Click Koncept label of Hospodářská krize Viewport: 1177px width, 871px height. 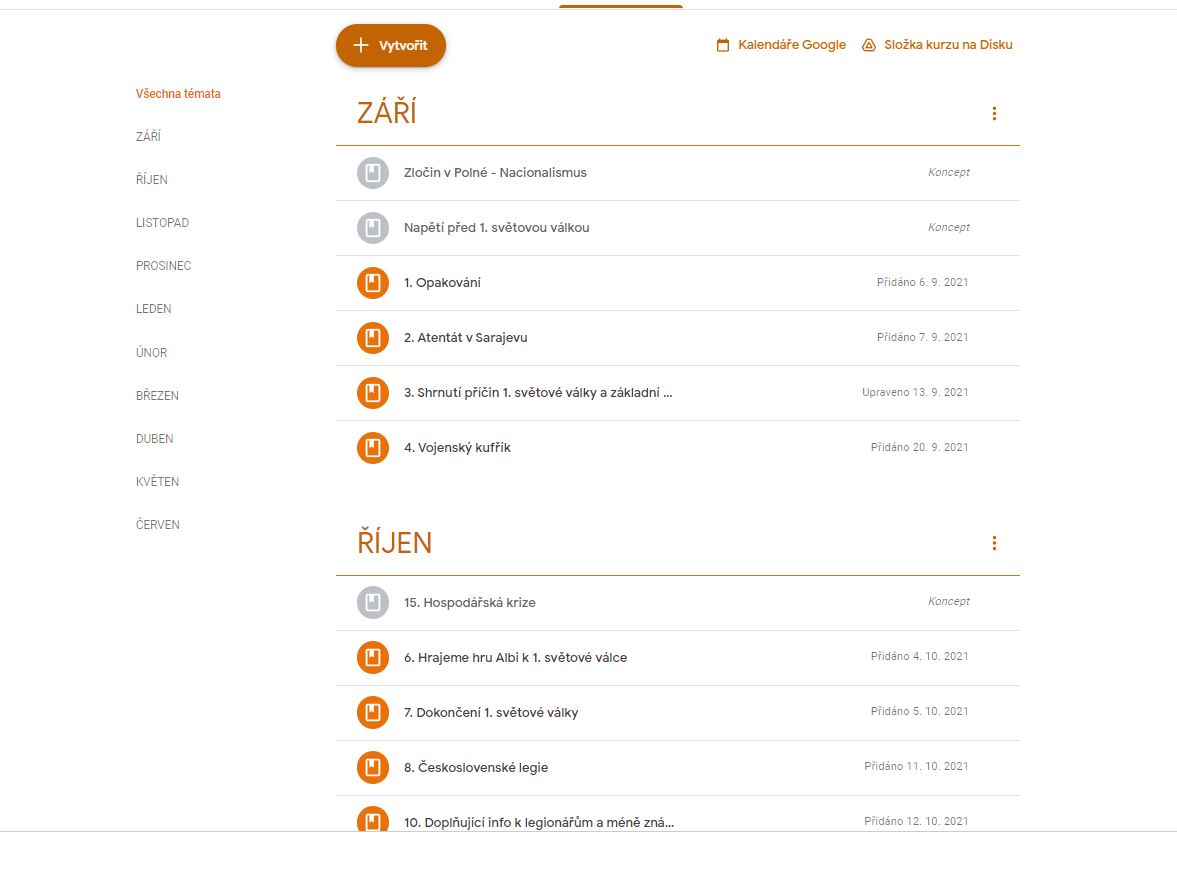point(949,601)
